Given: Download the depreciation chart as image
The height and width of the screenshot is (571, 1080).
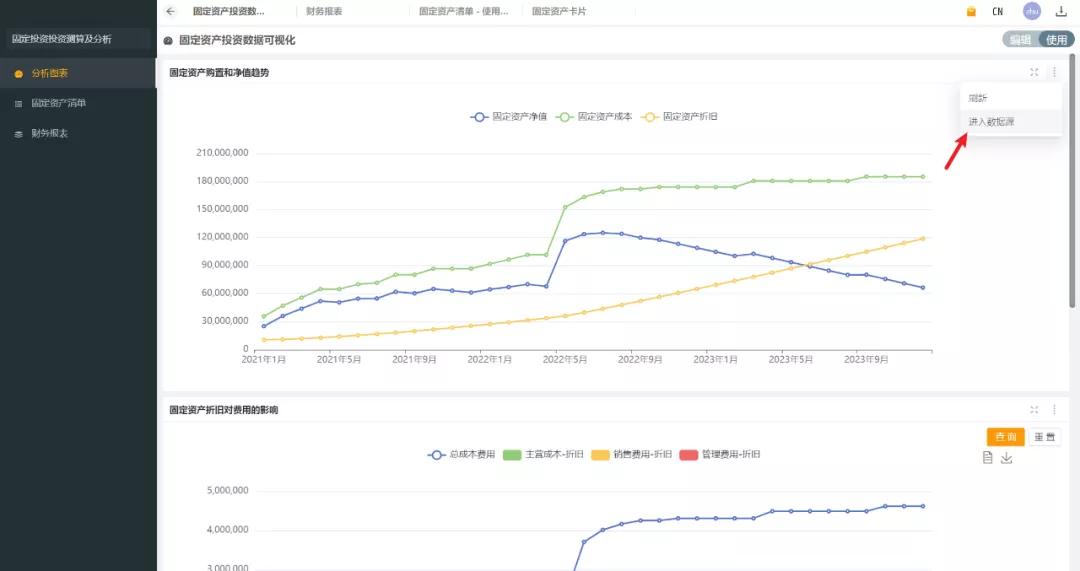Looking at the screenshot, I should point(1007,458).
